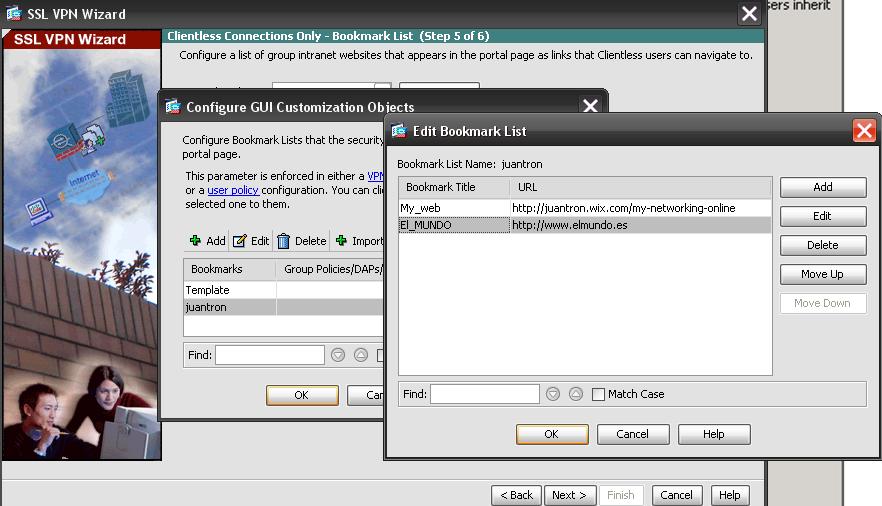
Task: Open Help in Edit Bookmark List dialog
Action: pos(714,434)
